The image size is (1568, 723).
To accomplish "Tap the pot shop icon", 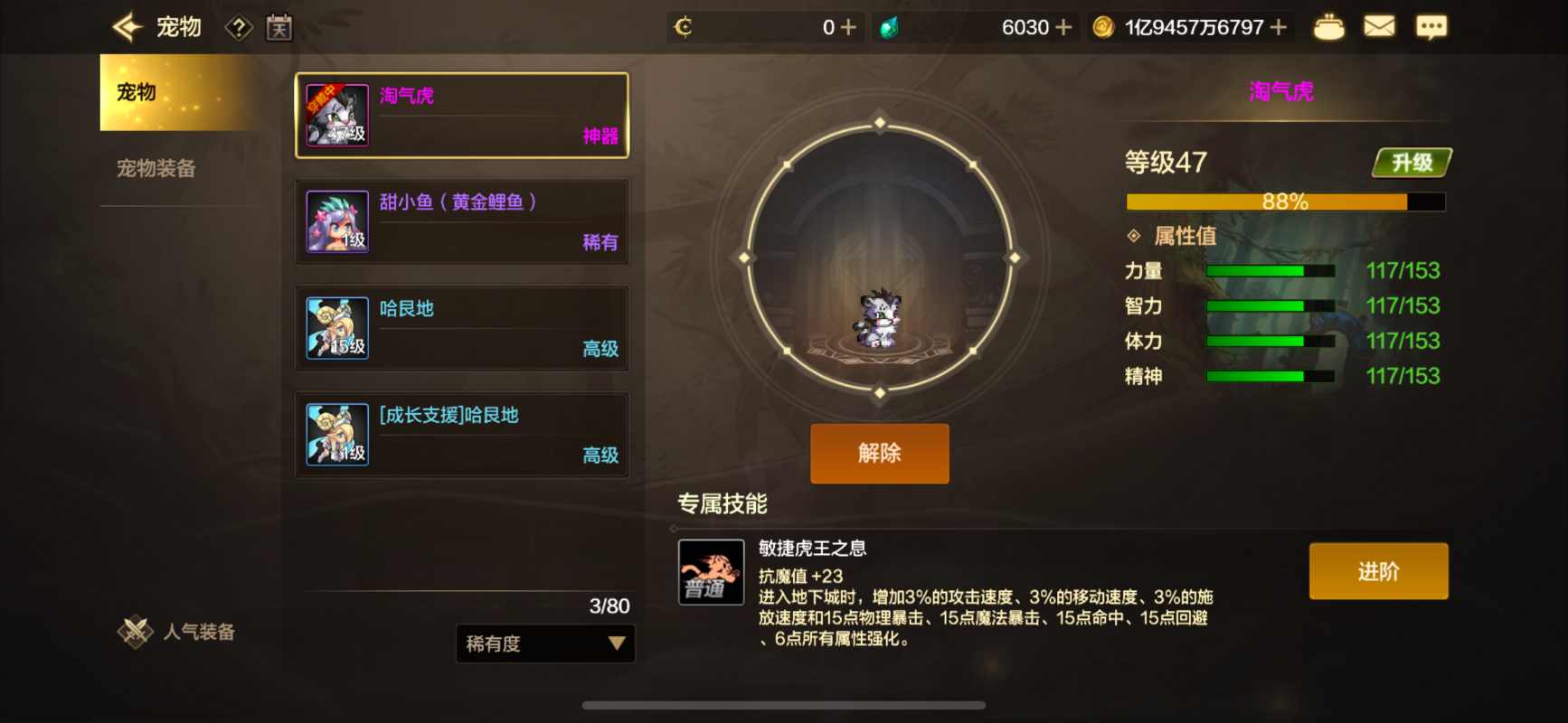I will pos(1328,27).
